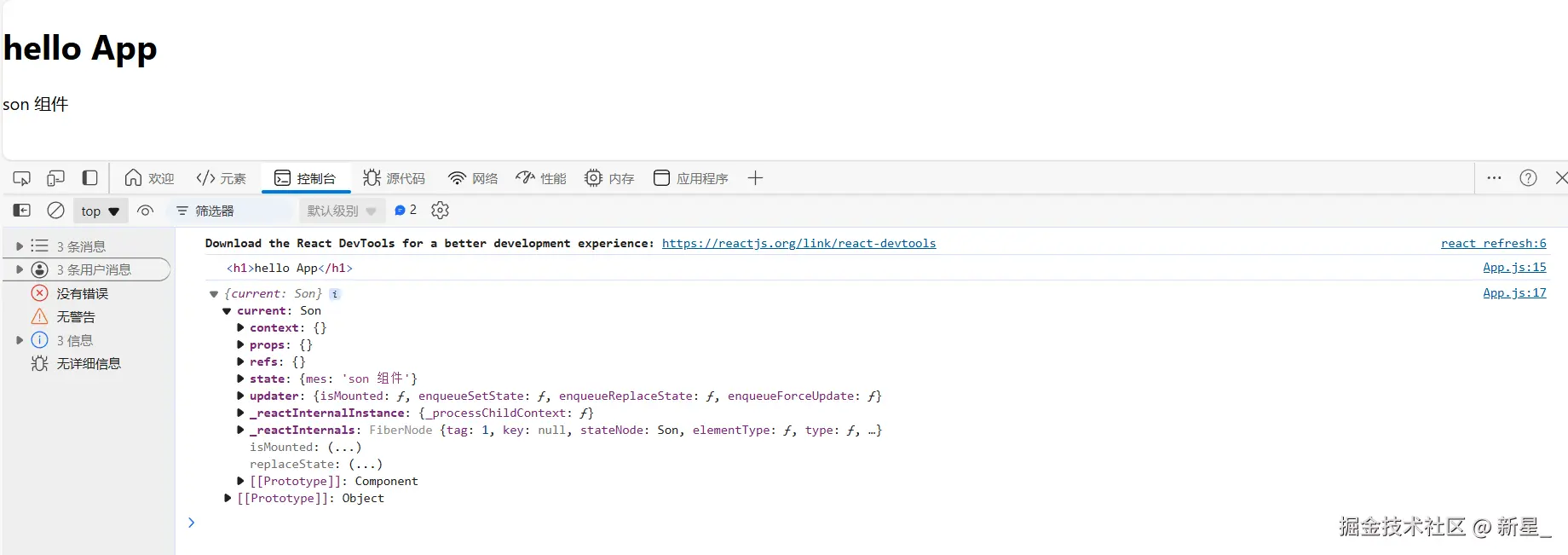Expand the updater property
Screen dimensions: 1568x555
click(240, 396)
